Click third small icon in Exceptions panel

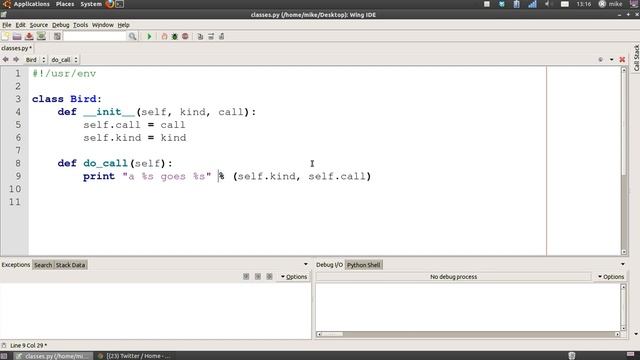point(269,276)
